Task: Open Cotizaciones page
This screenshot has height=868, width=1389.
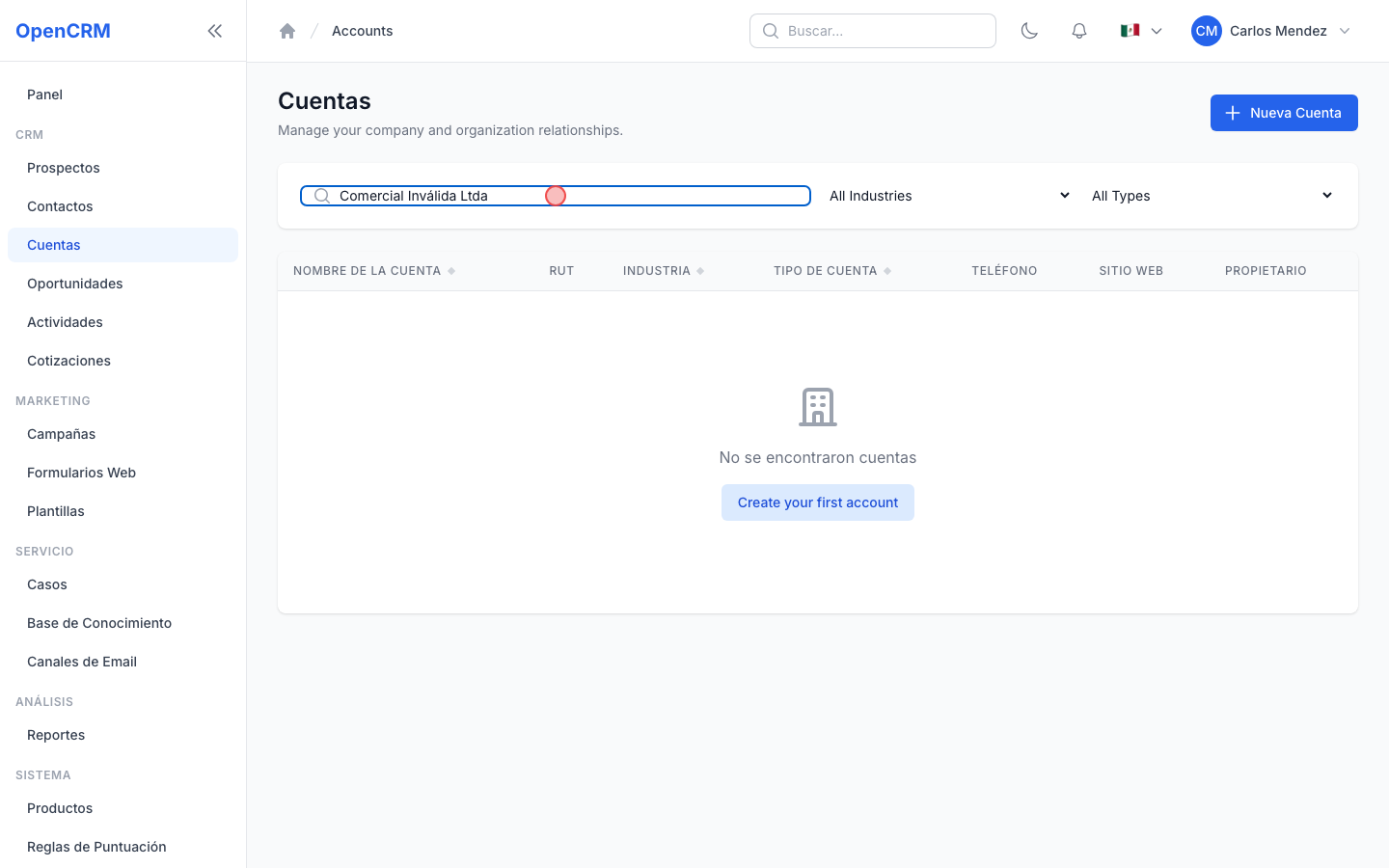Action: (x=123, y=361)
